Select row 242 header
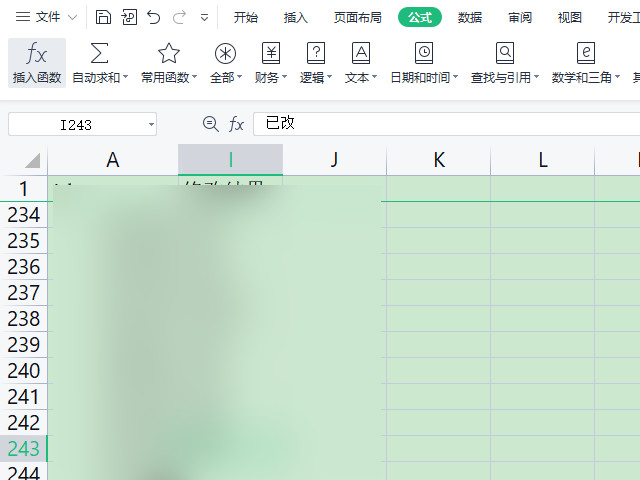 pos(24,423)
